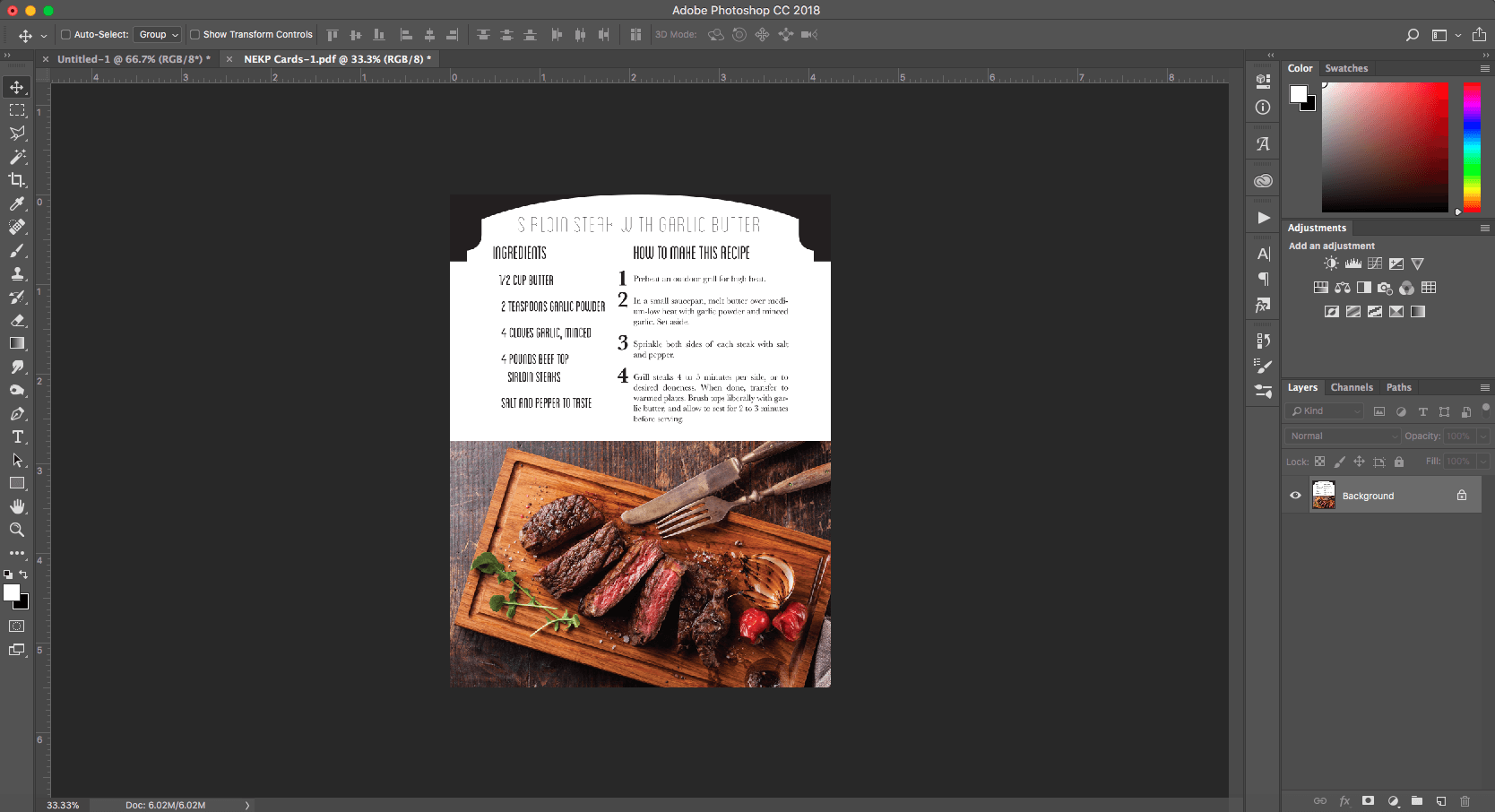Open the Normal blend mode dropdown
The height and width of the screenshot is (812, 1495).
[x=1342, y=436]
